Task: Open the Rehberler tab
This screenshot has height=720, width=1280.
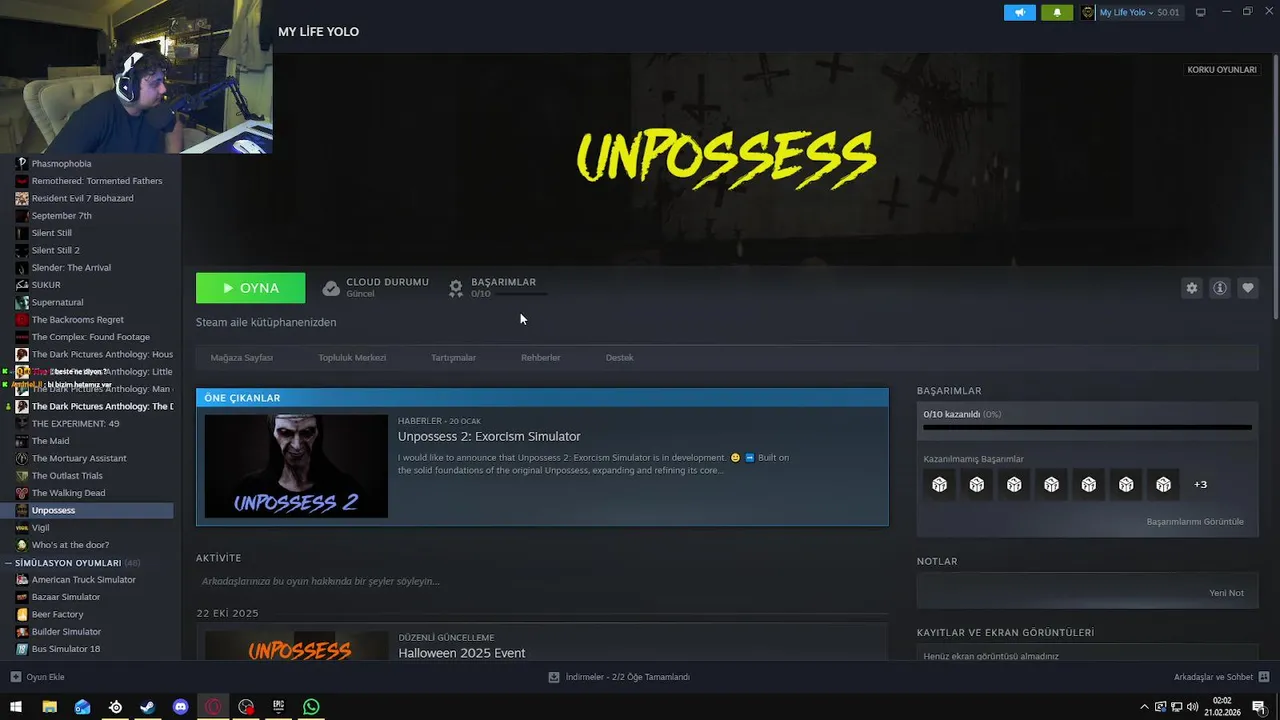Action: tap(540, 357)
